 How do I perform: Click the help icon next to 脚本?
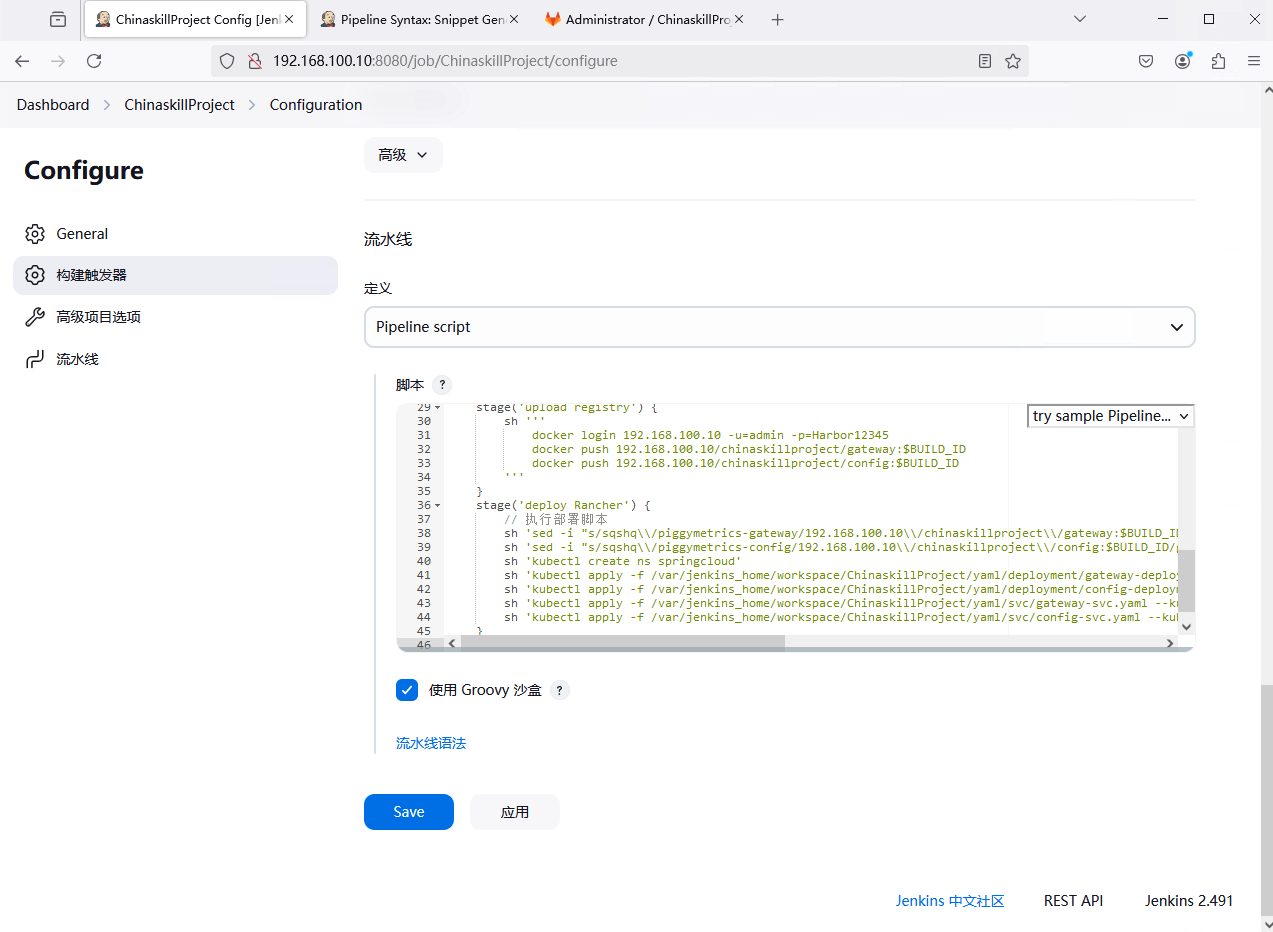pyautogui.click(x=442, y=385)
